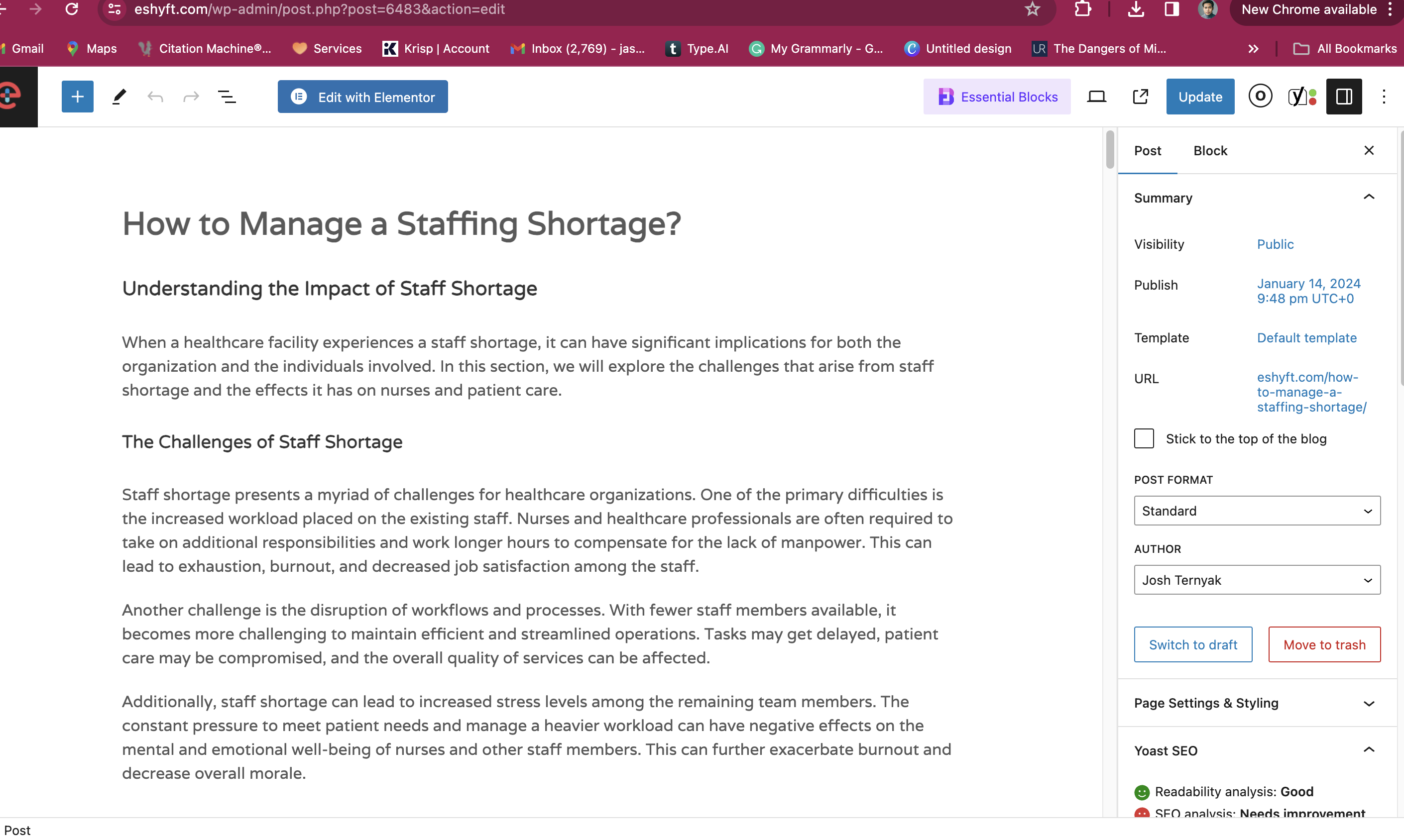This screenshot has height=840, width=1404.
Task: Open the device preview laptop icon
Action: (1096, 97)
